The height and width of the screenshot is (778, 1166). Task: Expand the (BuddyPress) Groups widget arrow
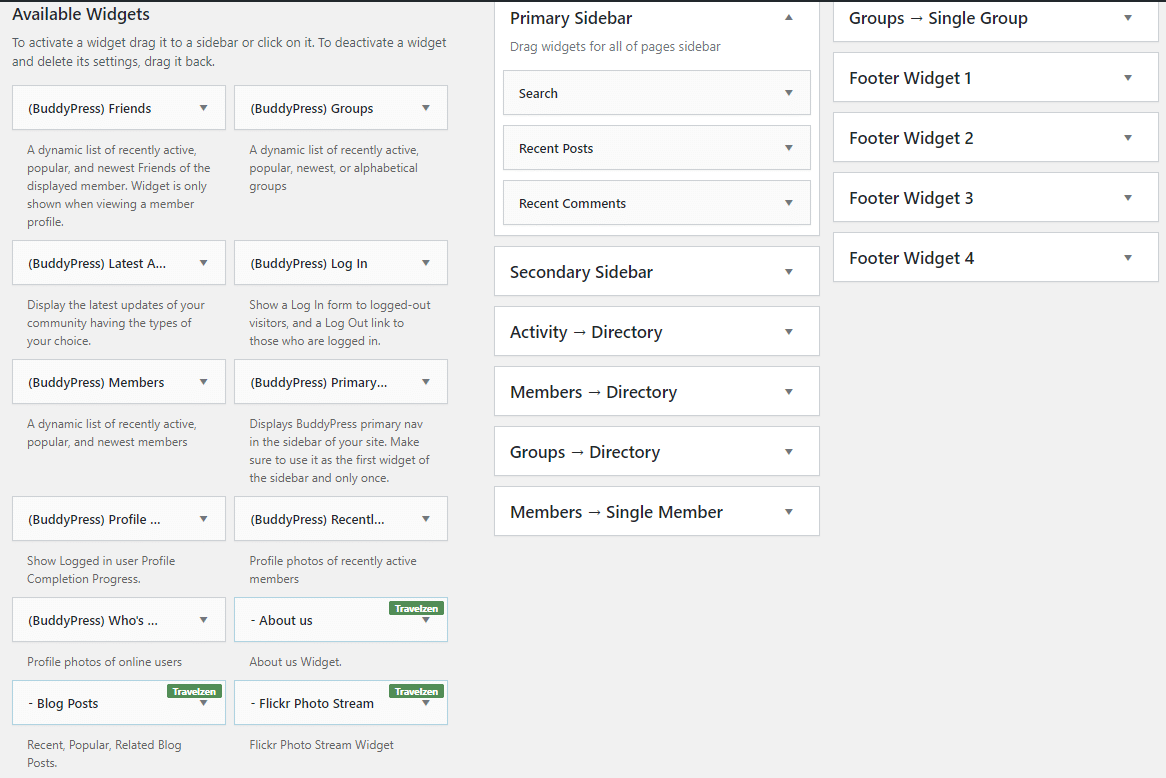coord(425,108)
